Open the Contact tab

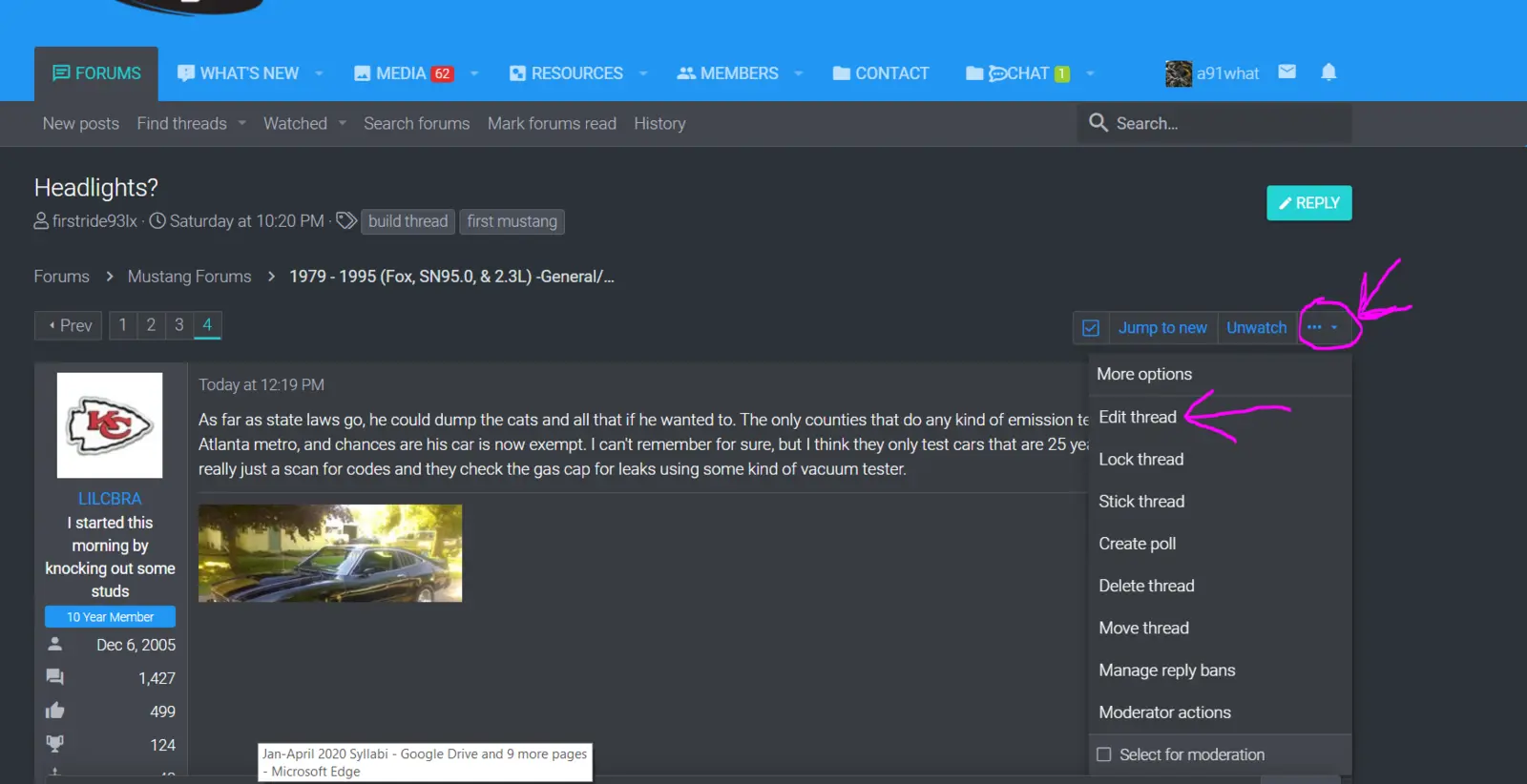click(x=881, y=73)
